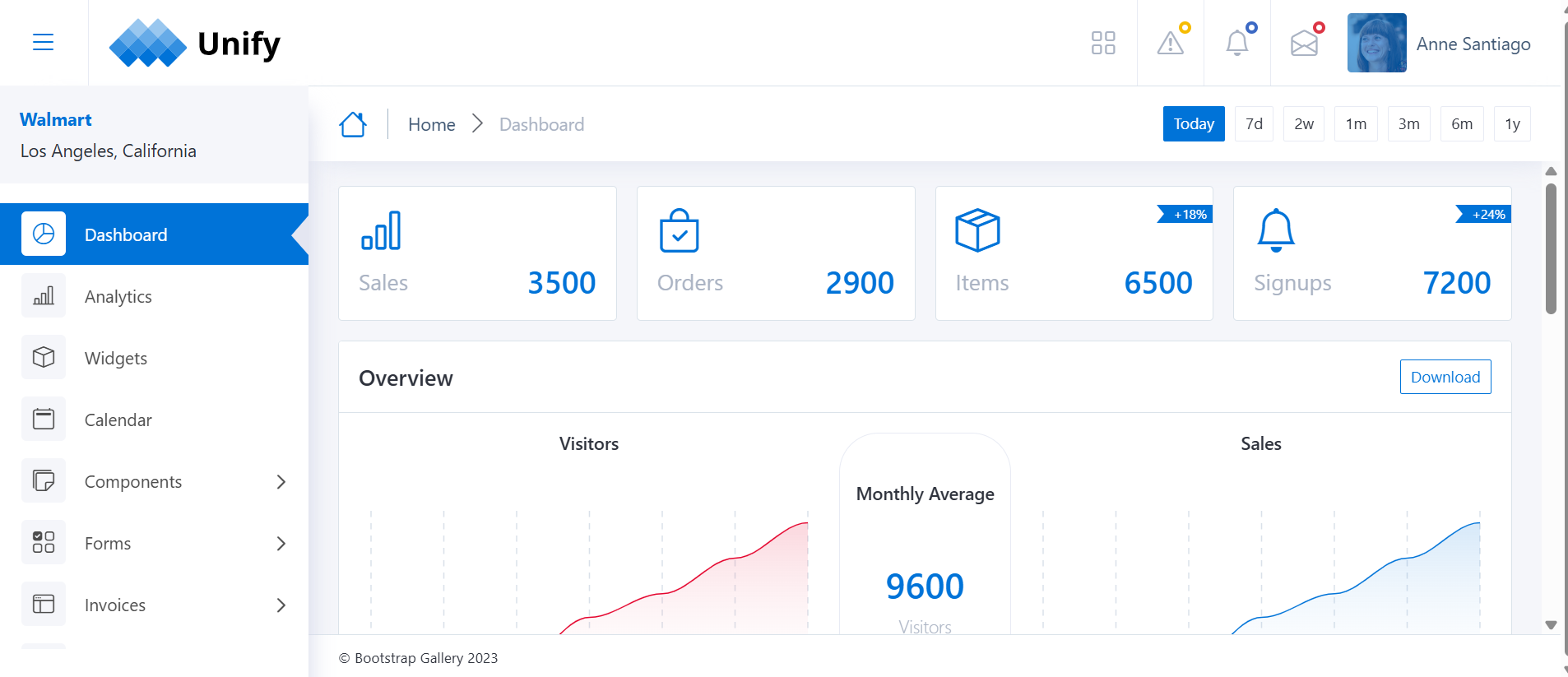Open Anne Santiago's profile avatar

pyautogui.click(x=1376, y=43)
